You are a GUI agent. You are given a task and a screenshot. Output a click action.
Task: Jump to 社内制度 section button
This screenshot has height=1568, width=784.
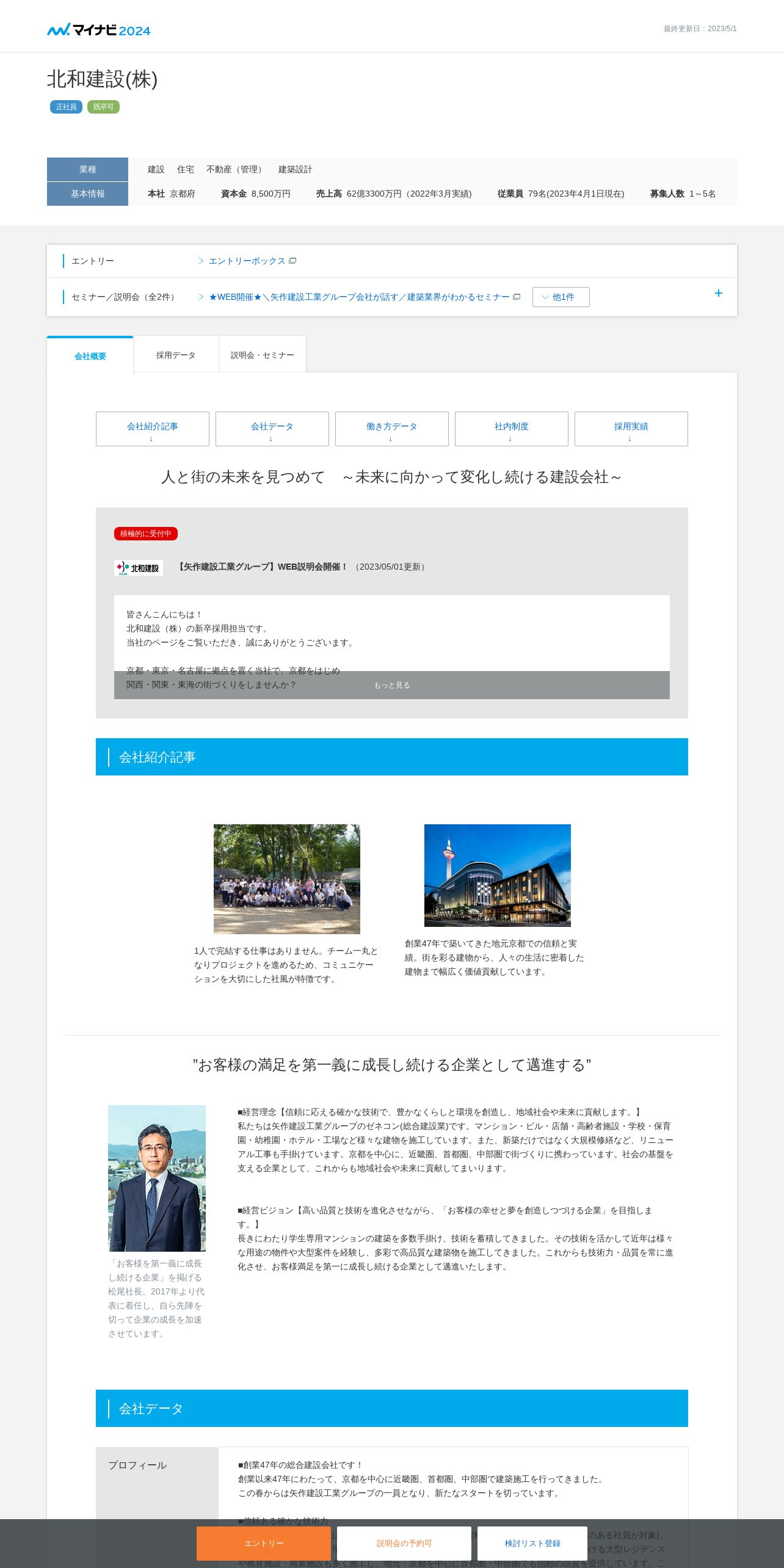click(512, 429)
